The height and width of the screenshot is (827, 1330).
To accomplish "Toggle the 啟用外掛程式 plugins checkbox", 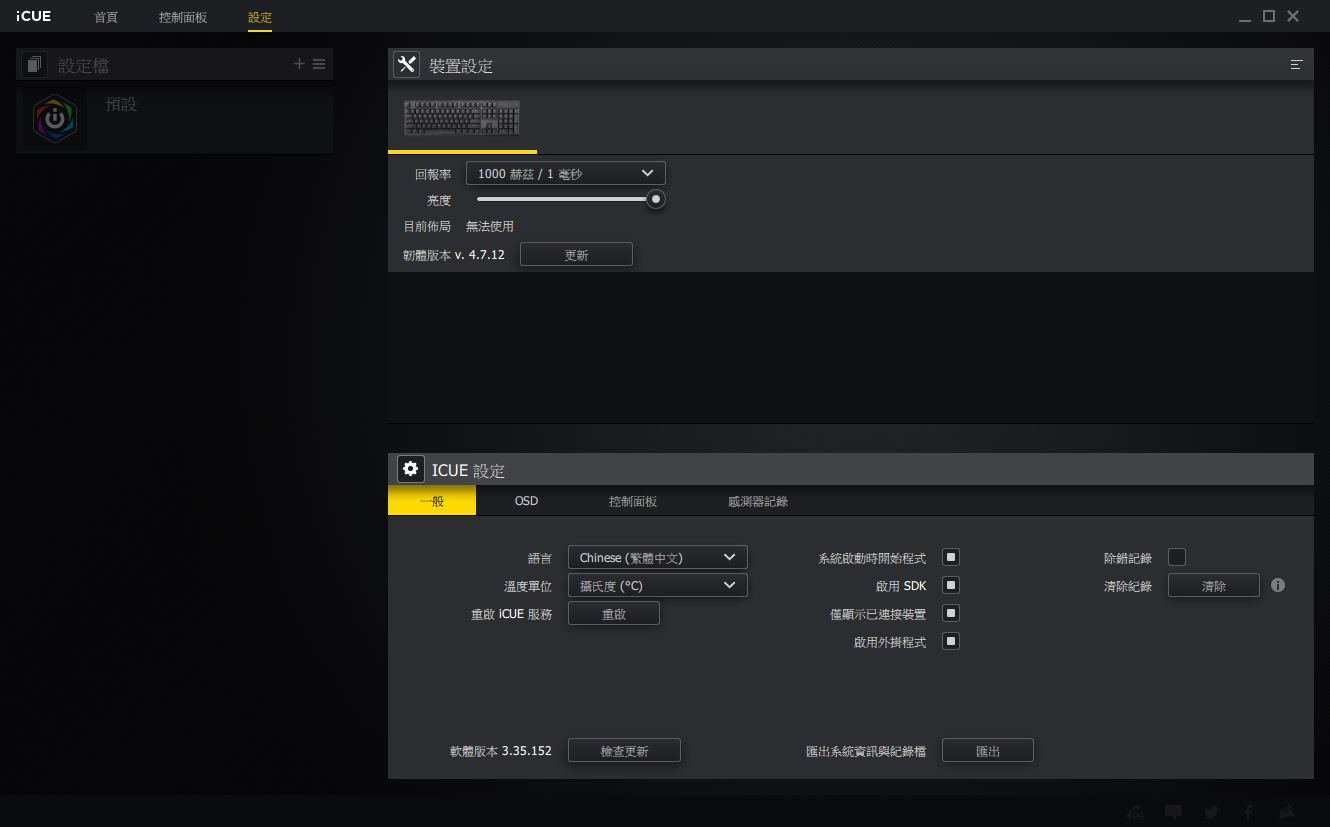I will click(x=951, y=641).
